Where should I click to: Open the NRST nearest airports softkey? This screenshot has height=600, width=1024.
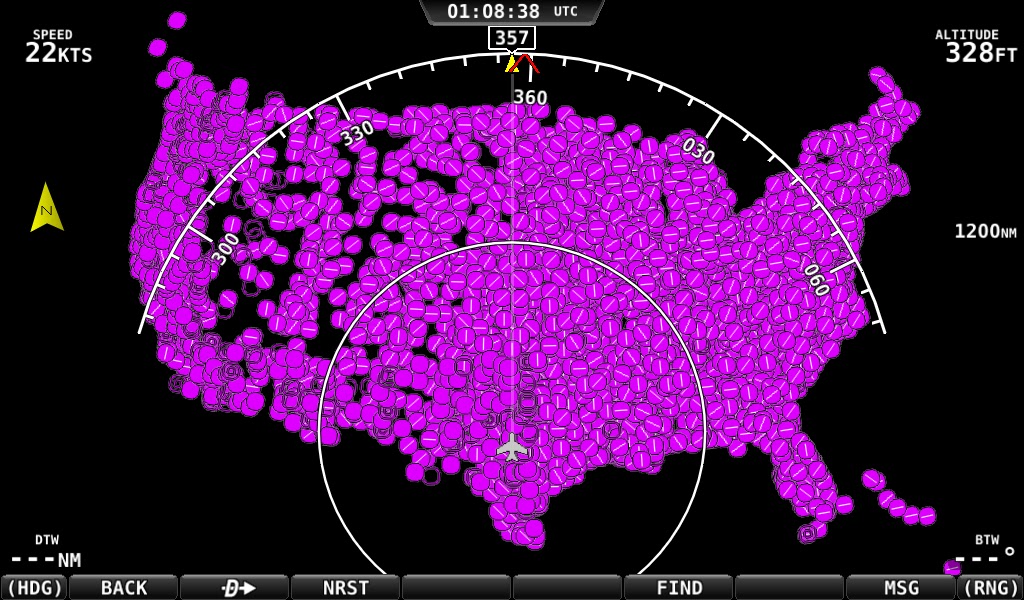[345, 588]
